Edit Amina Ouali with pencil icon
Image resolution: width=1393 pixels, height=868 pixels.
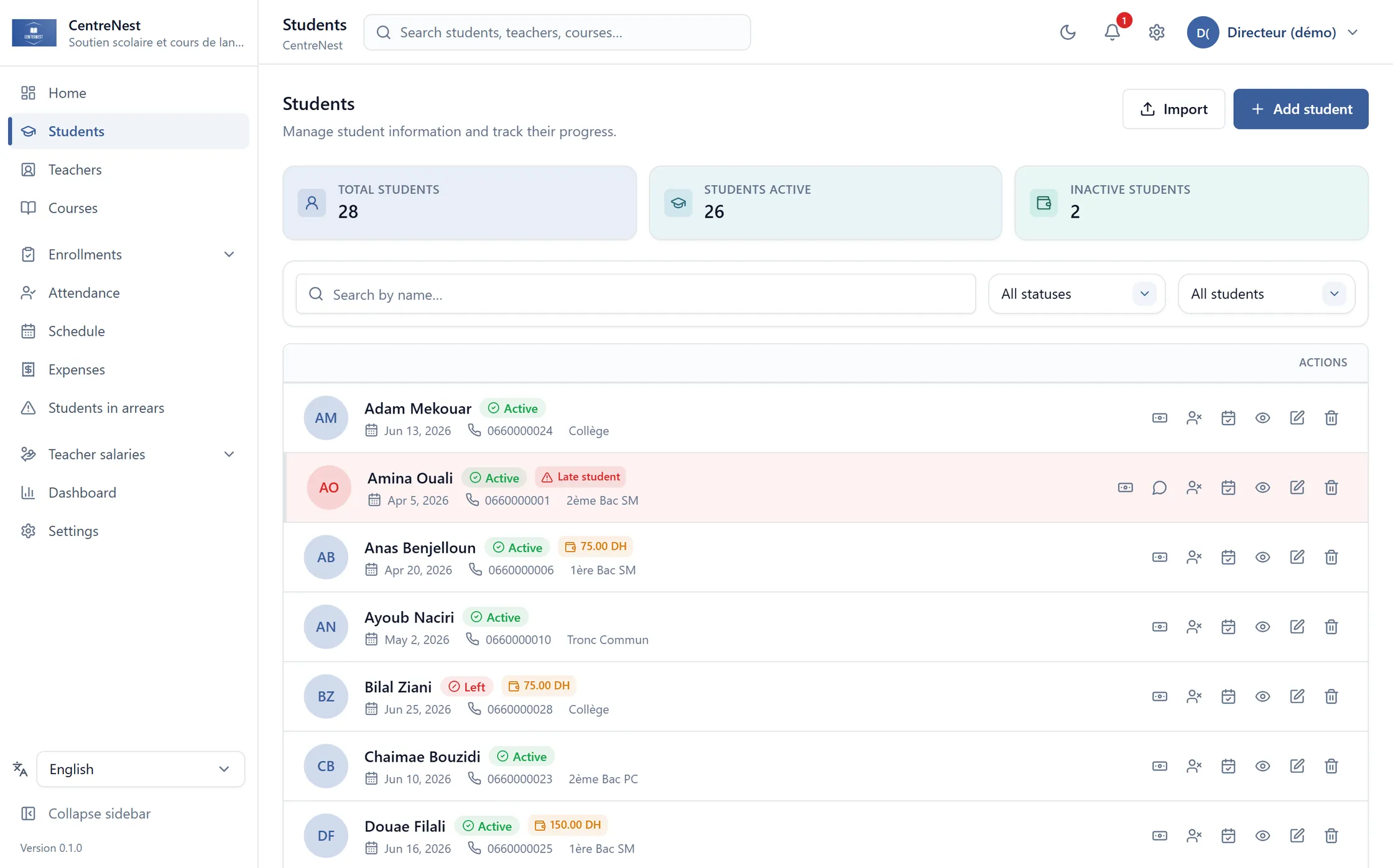pyautogui.click(x=1297, y=487)
